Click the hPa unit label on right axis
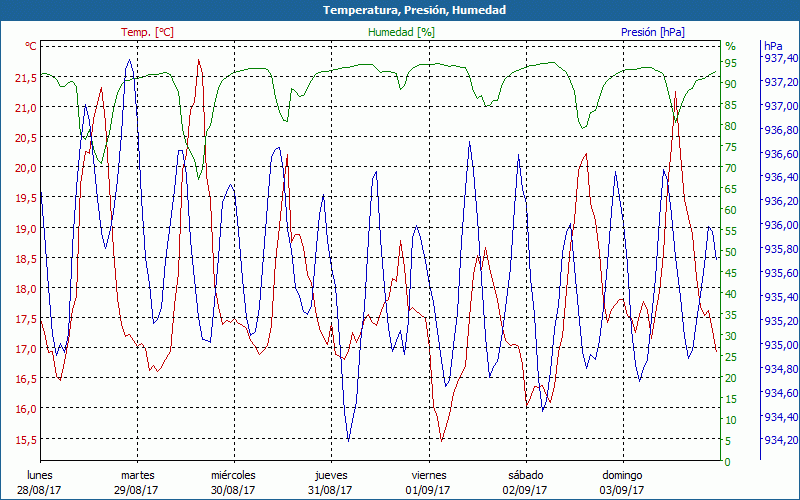 773,46
